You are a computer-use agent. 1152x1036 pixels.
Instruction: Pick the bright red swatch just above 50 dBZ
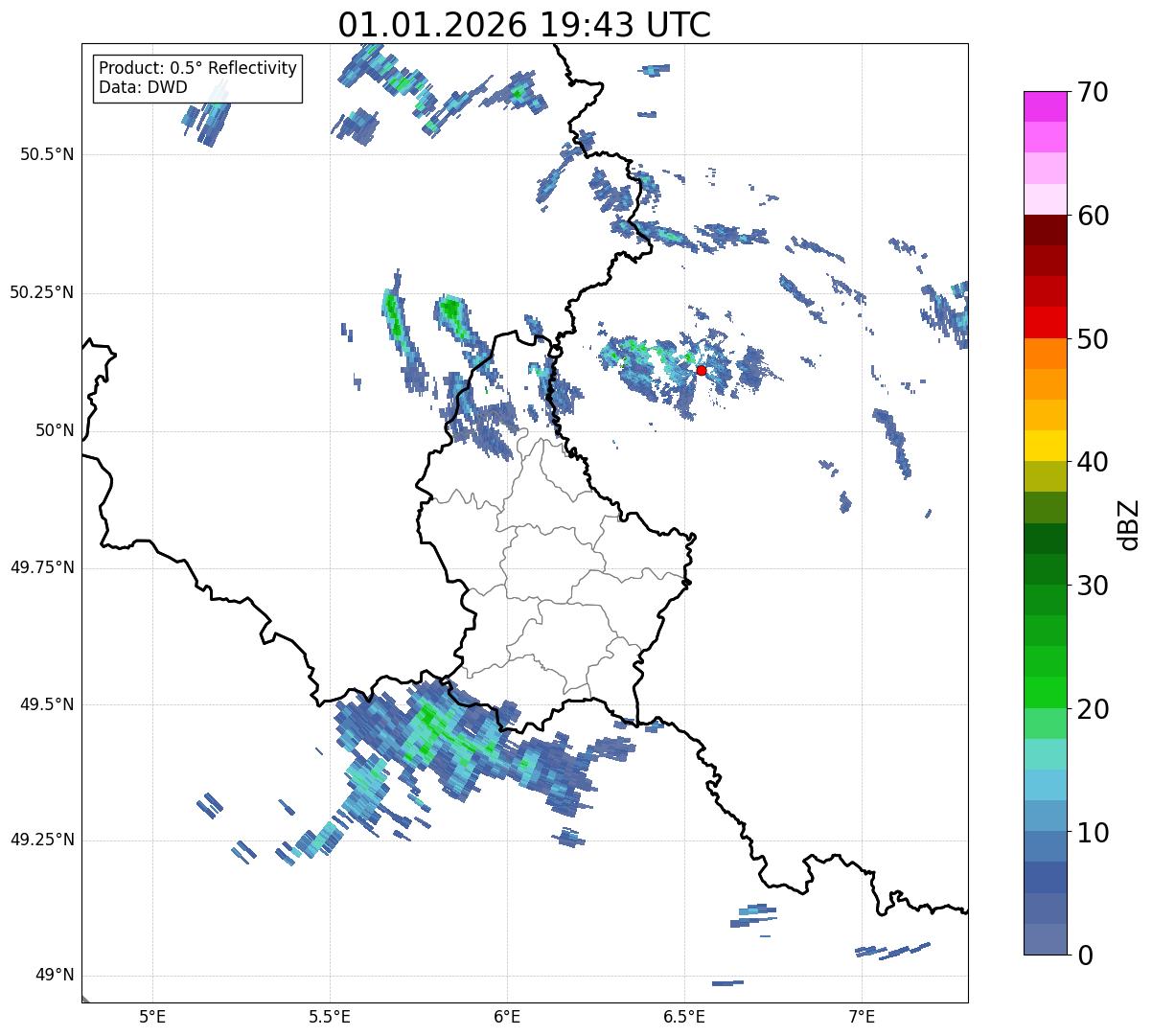click(x=1045, y=323)
